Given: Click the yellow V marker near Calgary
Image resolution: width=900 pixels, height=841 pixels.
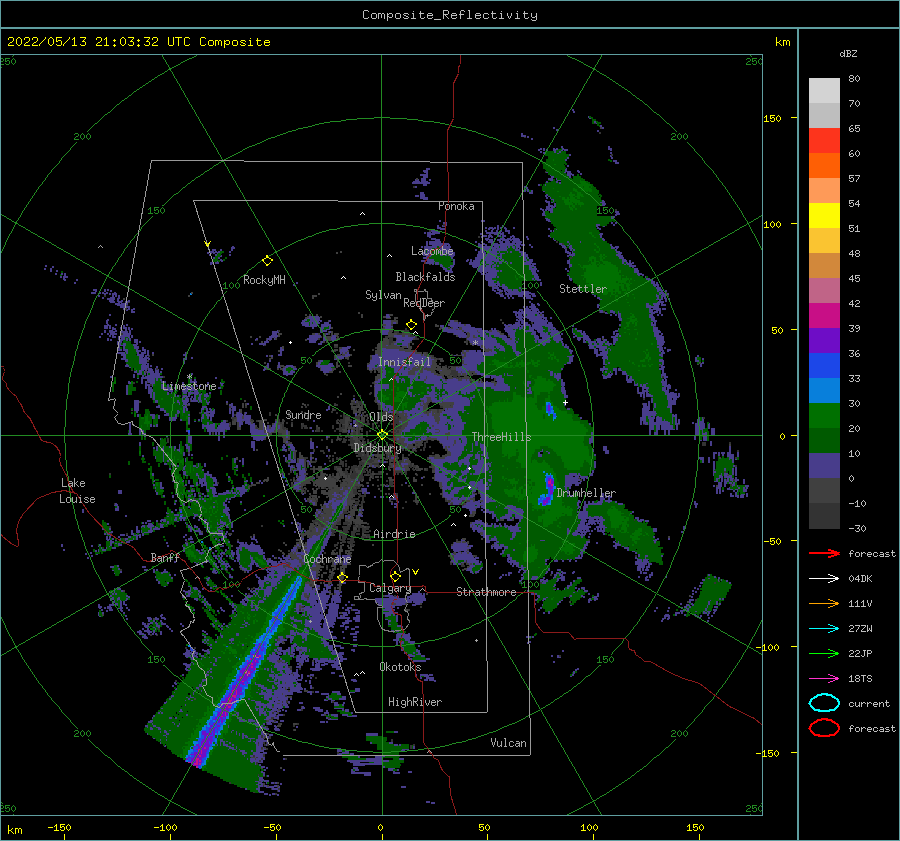Looking at the screenshot, I should [x=416, y=572].
